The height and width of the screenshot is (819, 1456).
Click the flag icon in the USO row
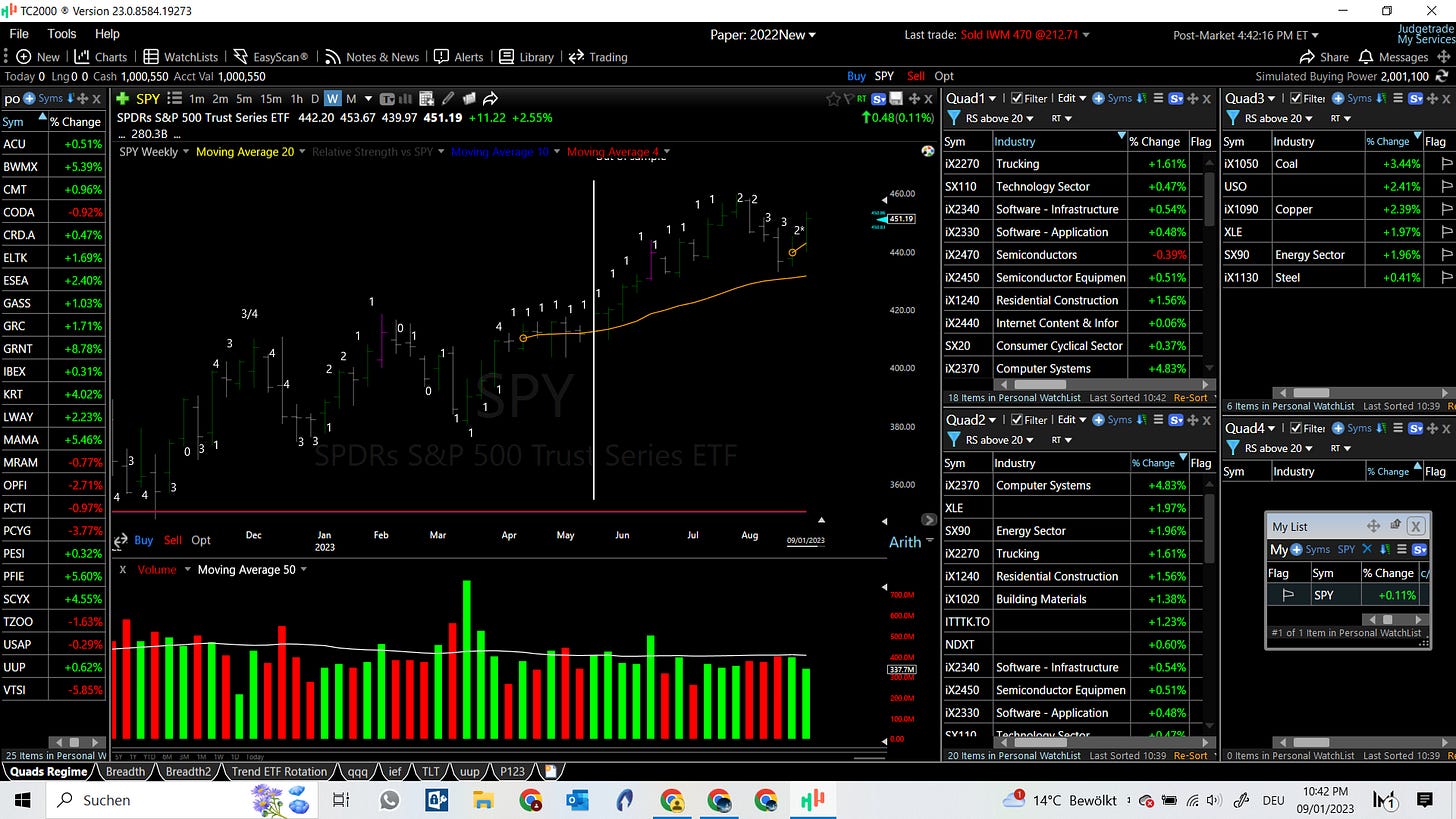point(1446,186)
